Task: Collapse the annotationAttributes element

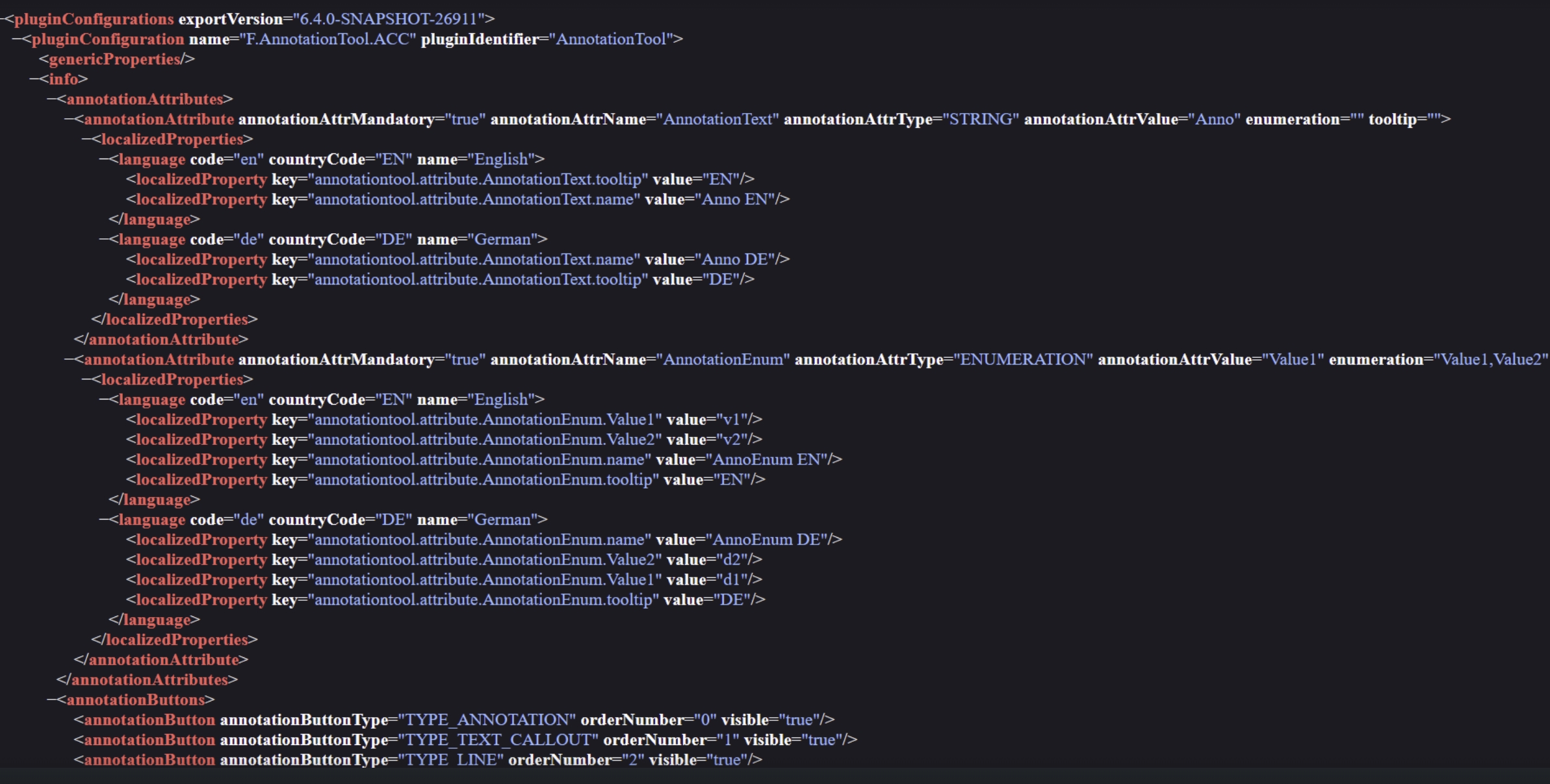Action: 51,99
